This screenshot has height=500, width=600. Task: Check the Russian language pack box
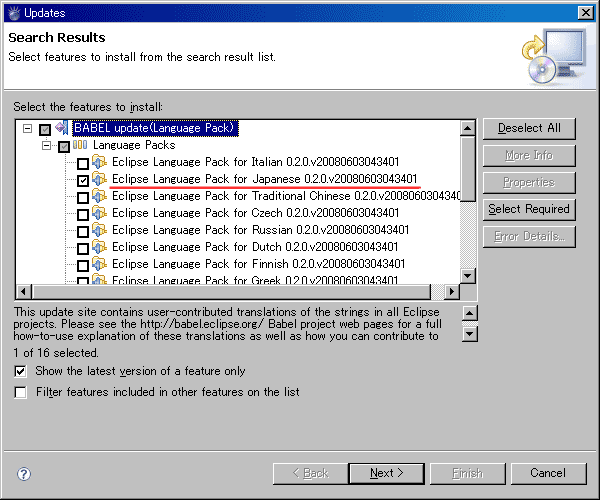point(83,231)
